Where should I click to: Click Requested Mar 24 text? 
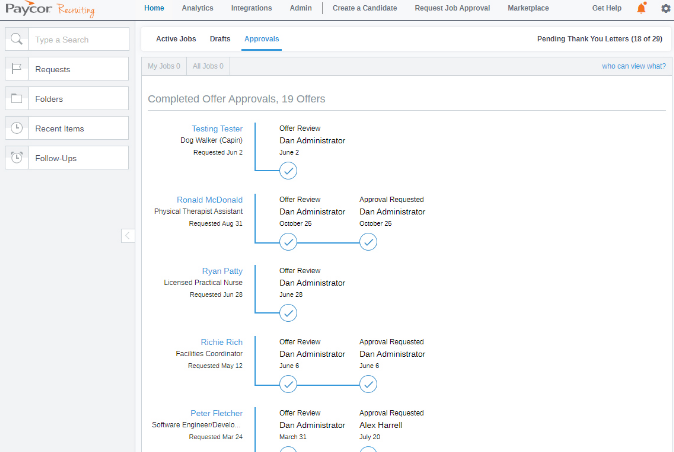[215, 437]
